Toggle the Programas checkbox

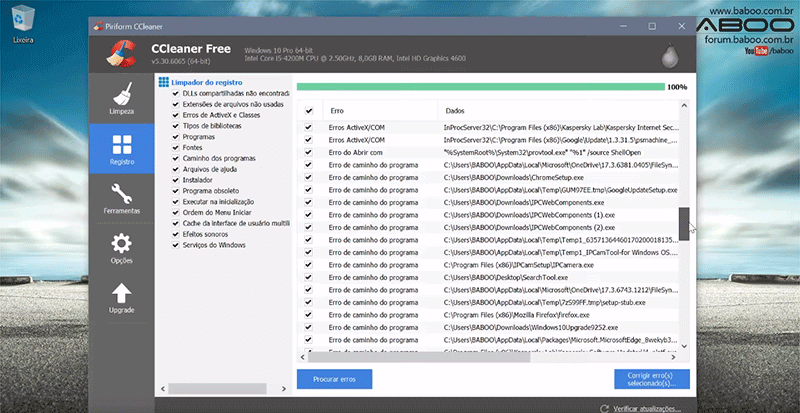click(x=176, y=137)
